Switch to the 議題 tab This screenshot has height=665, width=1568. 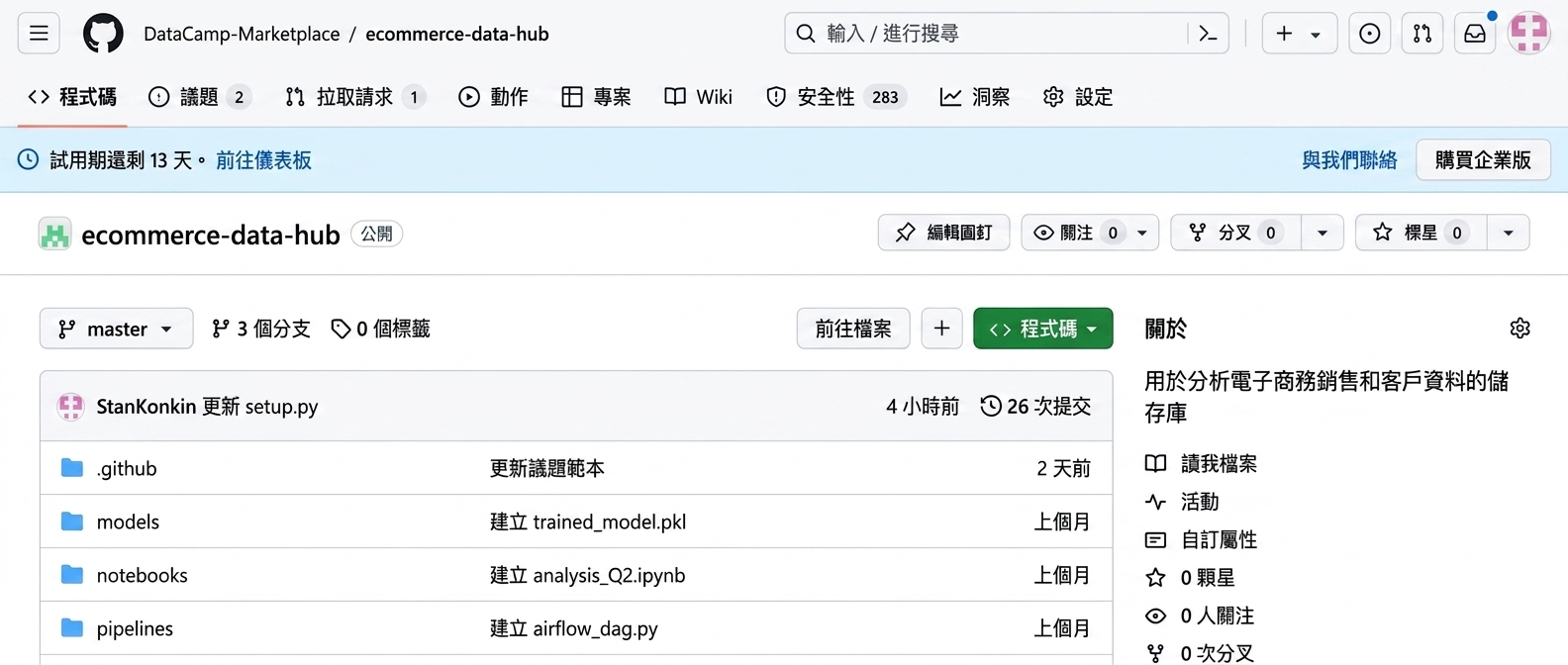tap(200, 97)
